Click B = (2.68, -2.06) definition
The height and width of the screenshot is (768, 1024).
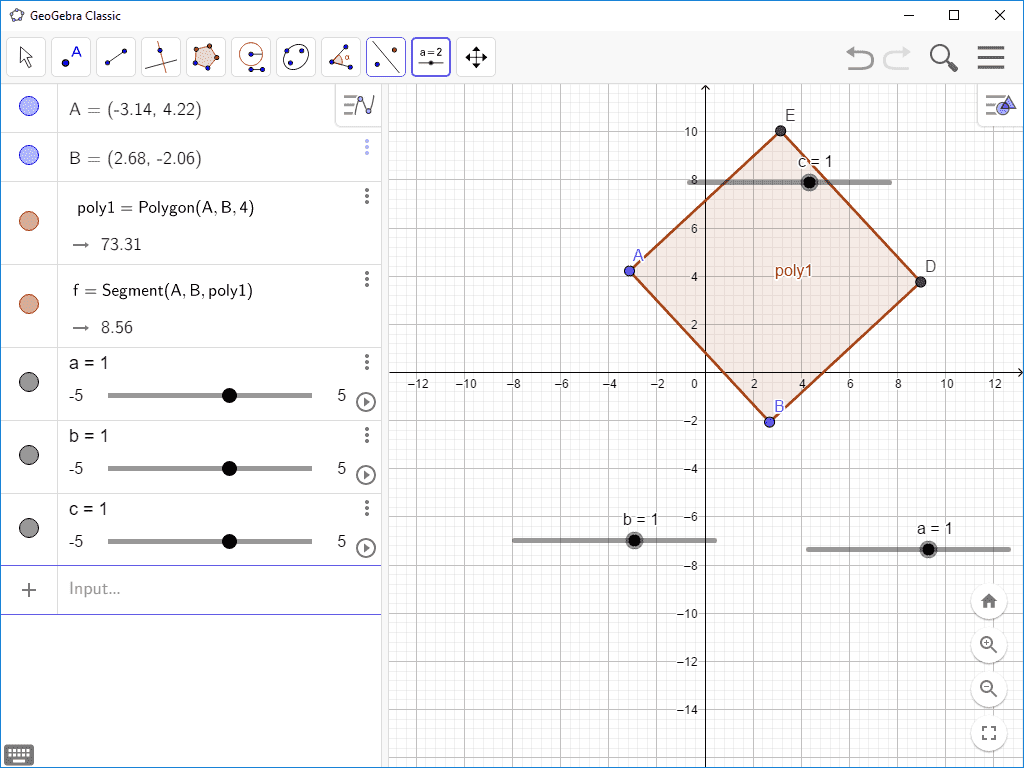[135, 159]
